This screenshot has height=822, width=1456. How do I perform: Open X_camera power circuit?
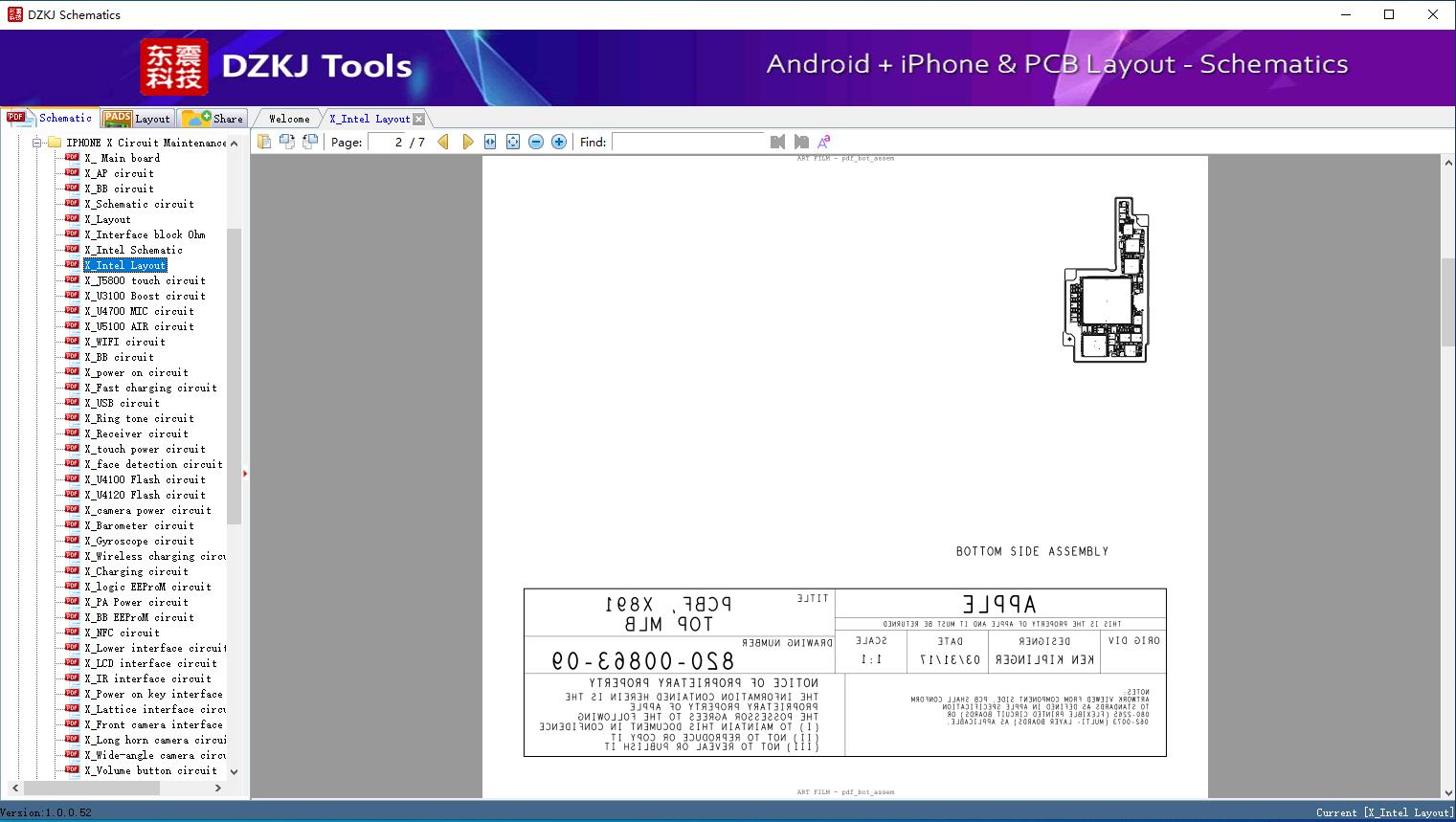tap(147, 510)
